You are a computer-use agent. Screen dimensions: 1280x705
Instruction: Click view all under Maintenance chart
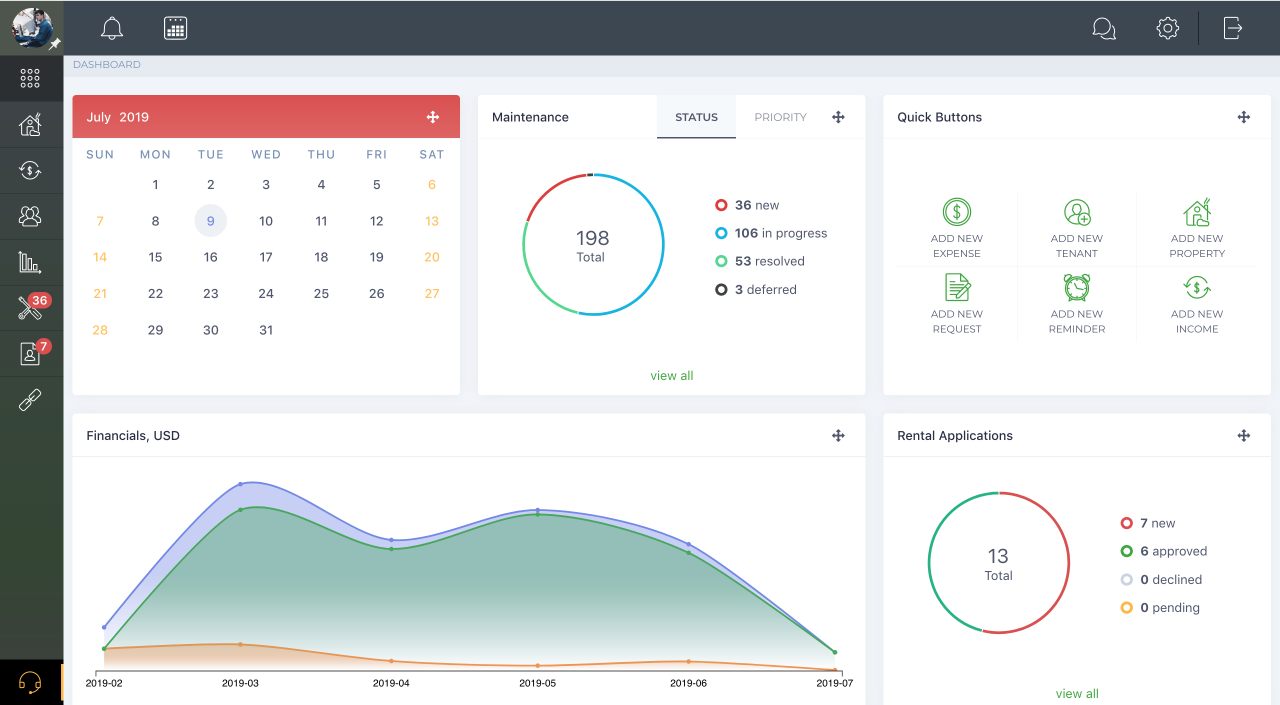(672, 375)
